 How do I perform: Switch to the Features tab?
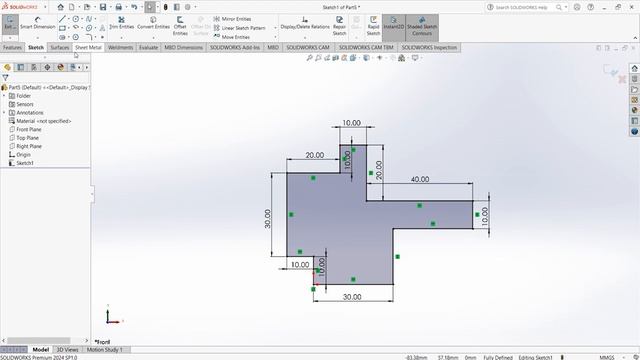pyautogui.click(x=12, y=47)
